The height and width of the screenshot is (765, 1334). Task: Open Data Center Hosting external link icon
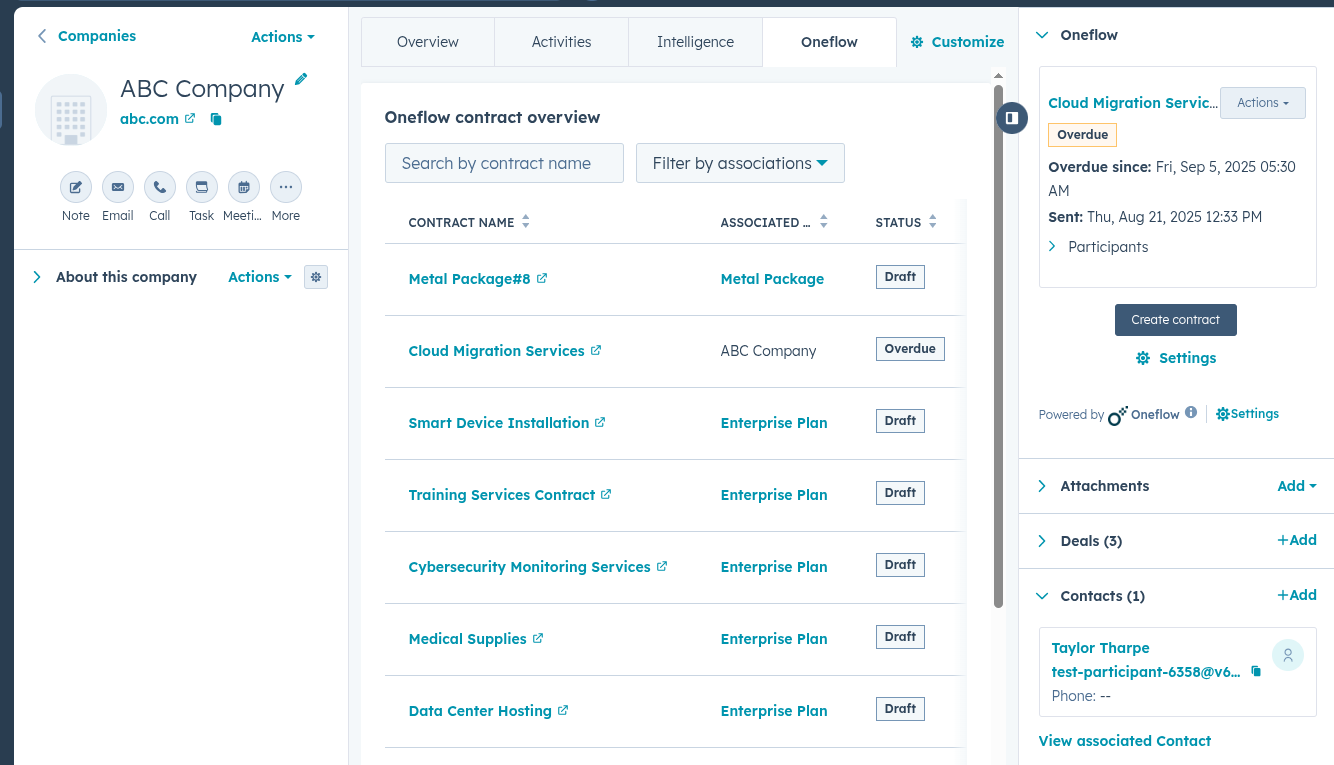tap(563, 710)
